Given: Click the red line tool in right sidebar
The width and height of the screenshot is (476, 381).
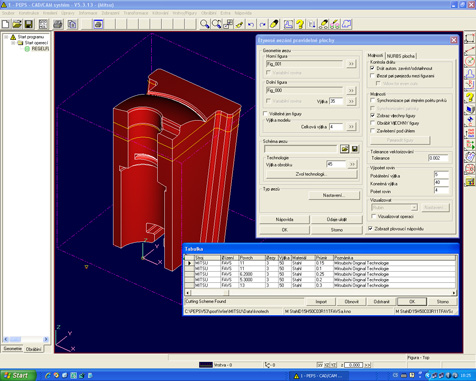Looking at the screenshot, I should [x=470, y=50].
